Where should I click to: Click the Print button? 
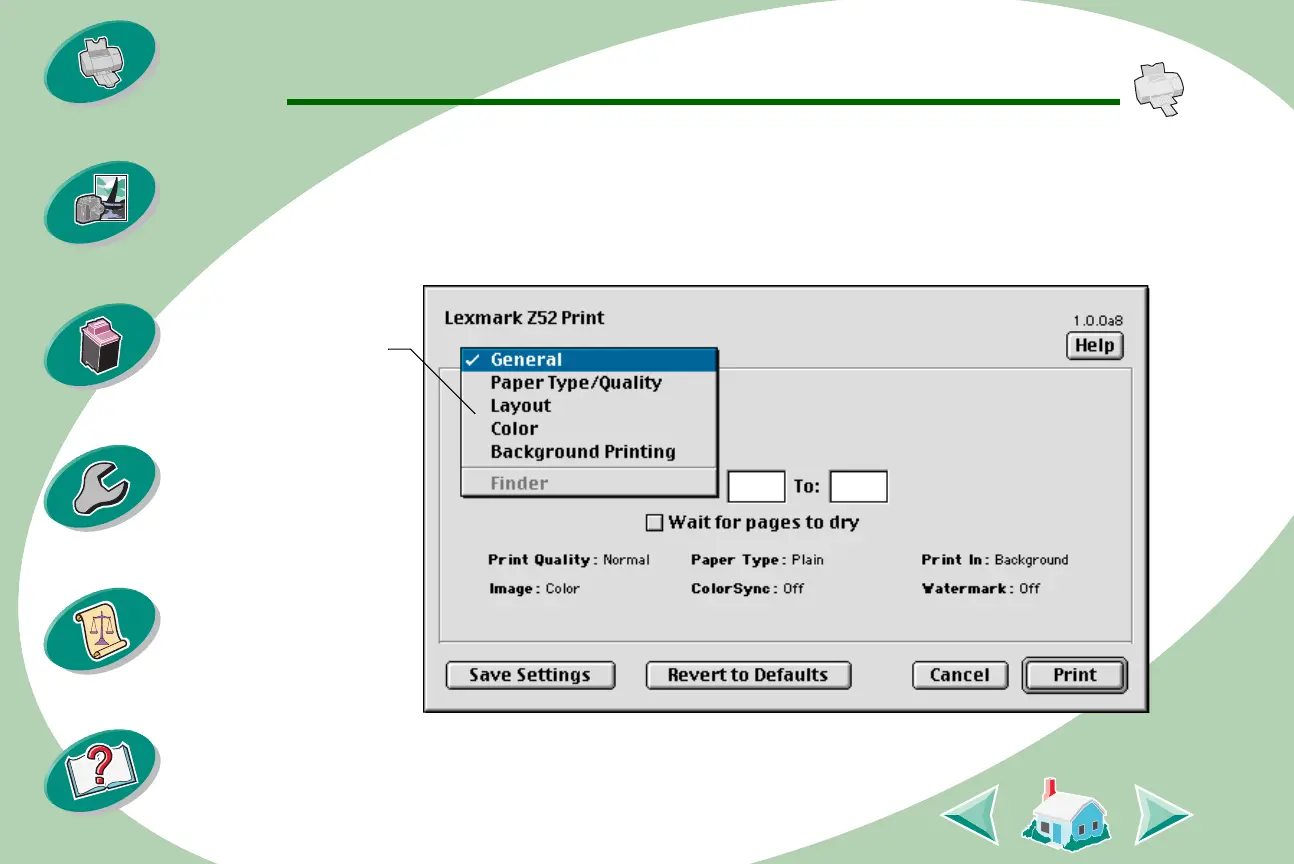click(1075, 675)
